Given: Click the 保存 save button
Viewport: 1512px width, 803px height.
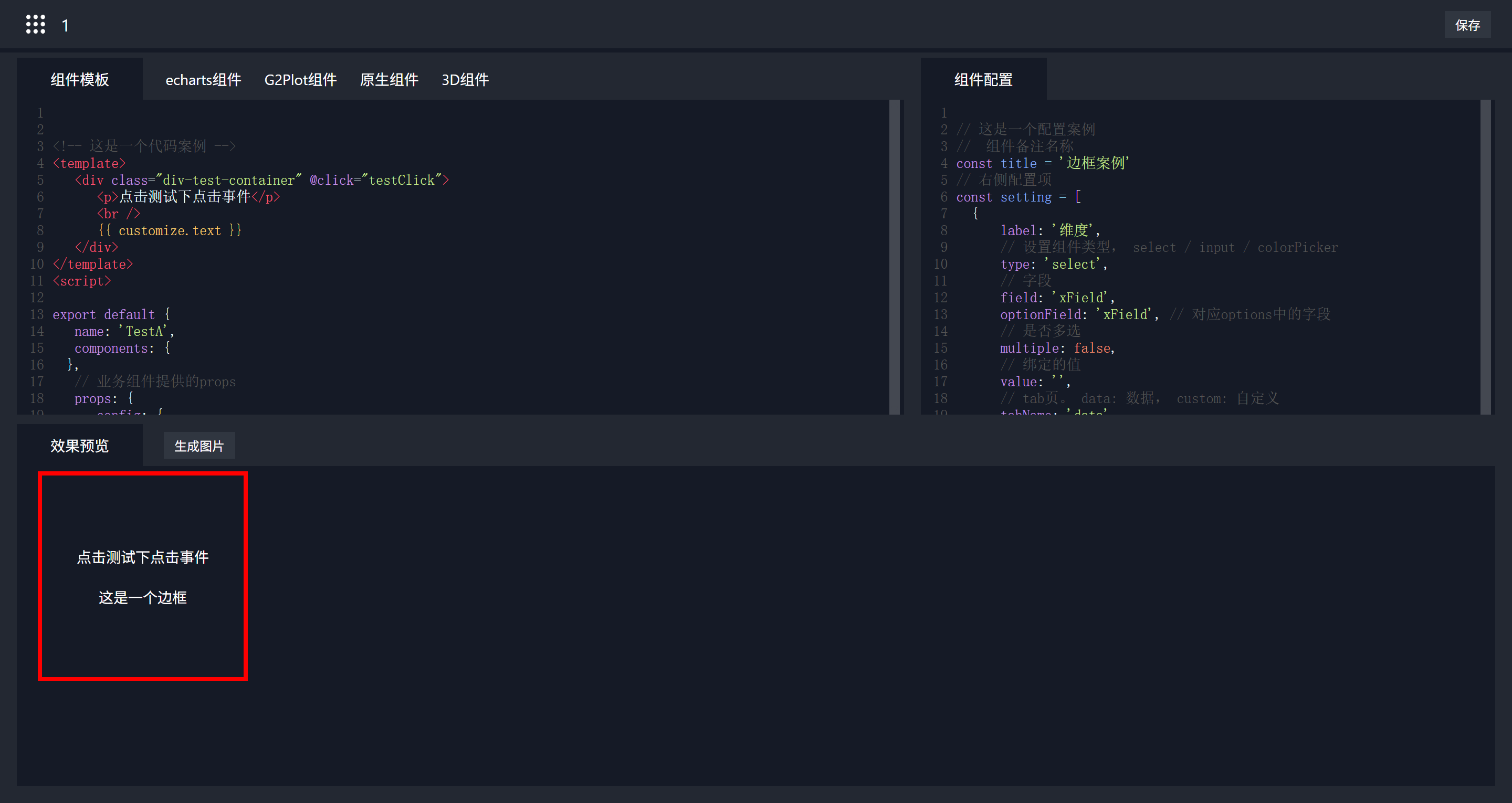Looking at the screenshot, I should 1467,25.
